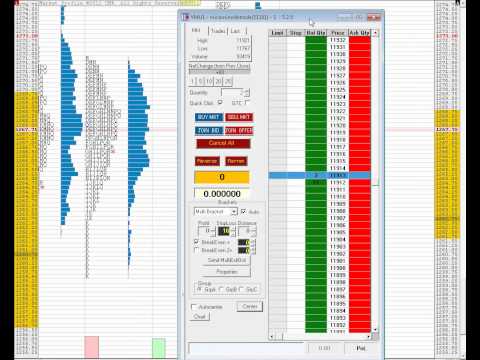Viewport: 480px width, 360px height.
Task: Toggle the GTC checkbox
Action: click(246, 102)
